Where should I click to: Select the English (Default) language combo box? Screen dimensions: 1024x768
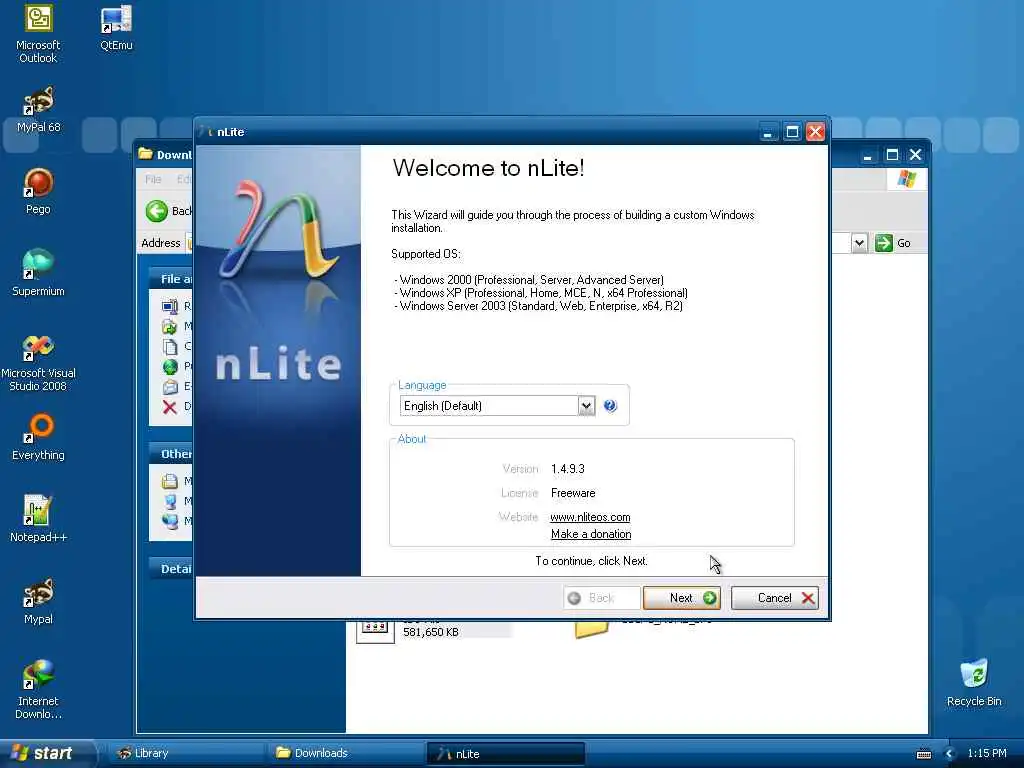tap(497, 406)
